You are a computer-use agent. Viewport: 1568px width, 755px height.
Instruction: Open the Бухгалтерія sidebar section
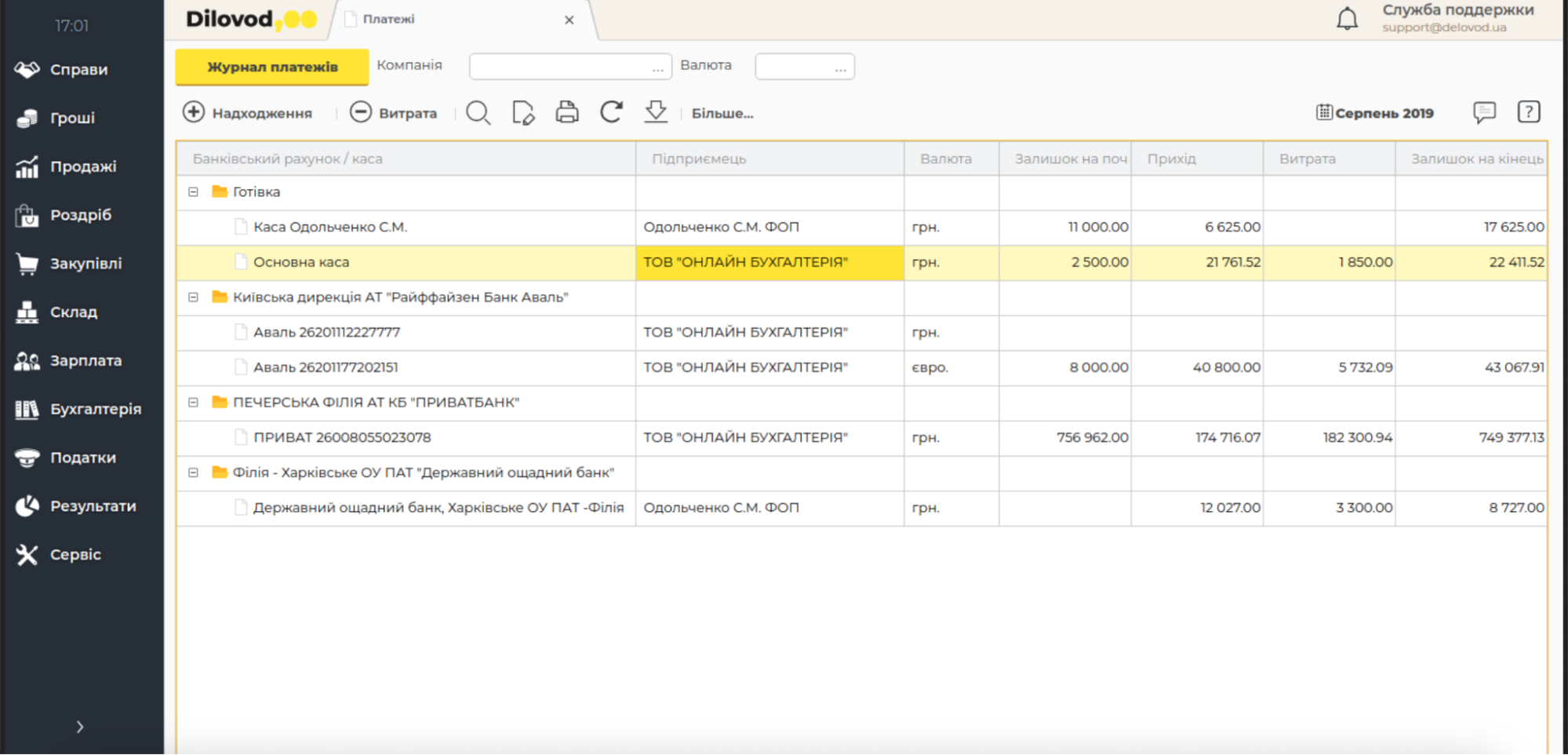[78, 409]
